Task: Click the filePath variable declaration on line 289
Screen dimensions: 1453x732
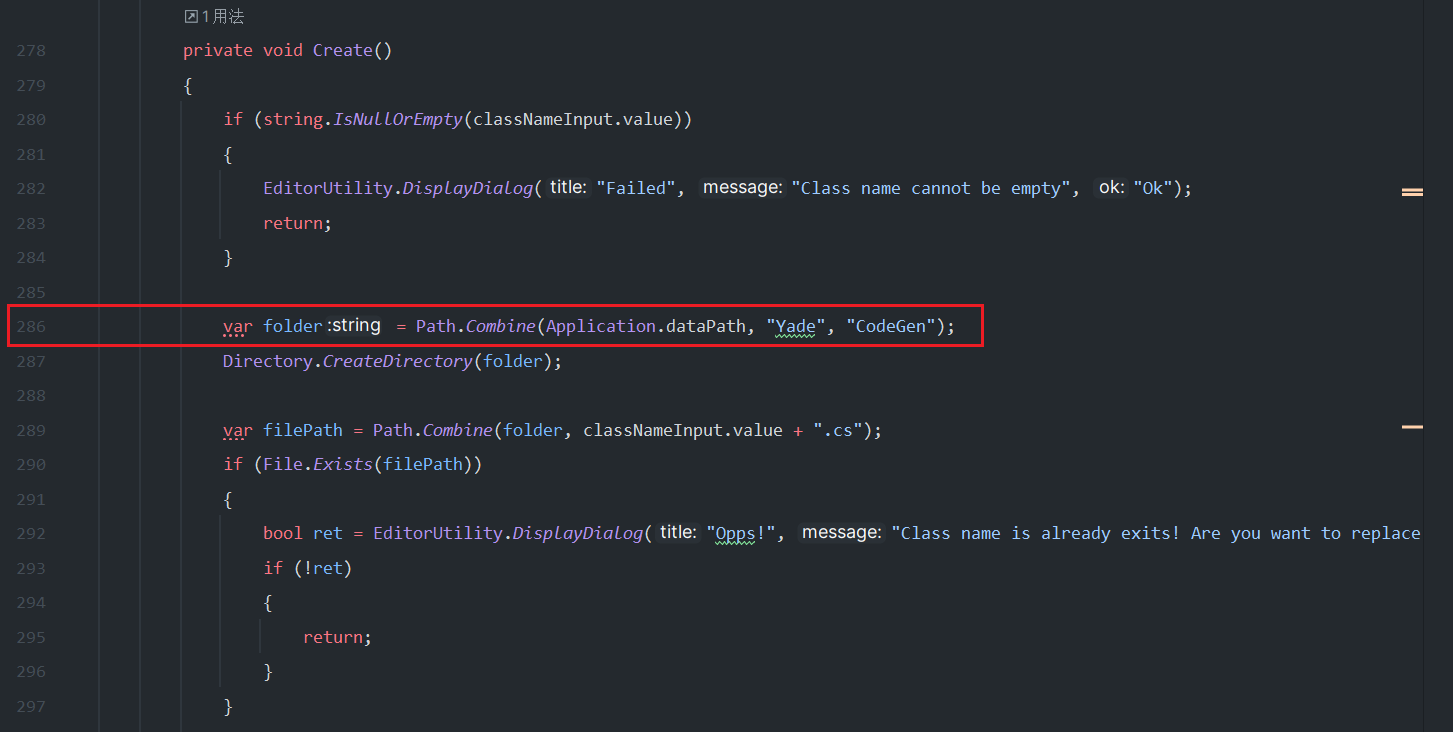Action: click(302, 430)
